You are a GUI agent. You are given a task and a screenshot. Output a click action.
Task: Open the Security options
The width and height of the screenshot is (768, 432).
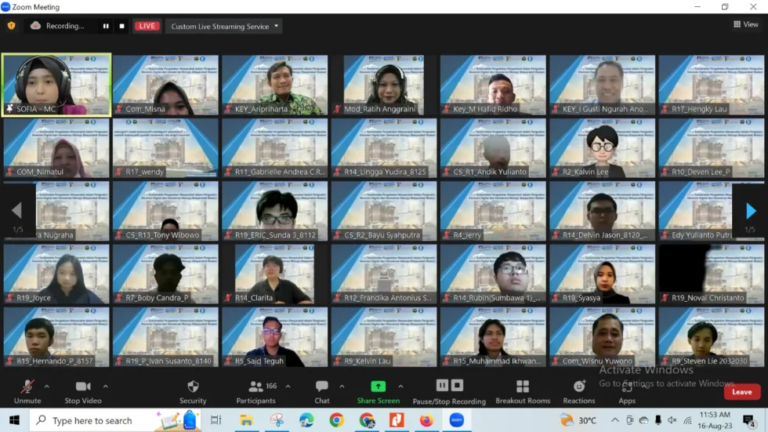(192, 389)
